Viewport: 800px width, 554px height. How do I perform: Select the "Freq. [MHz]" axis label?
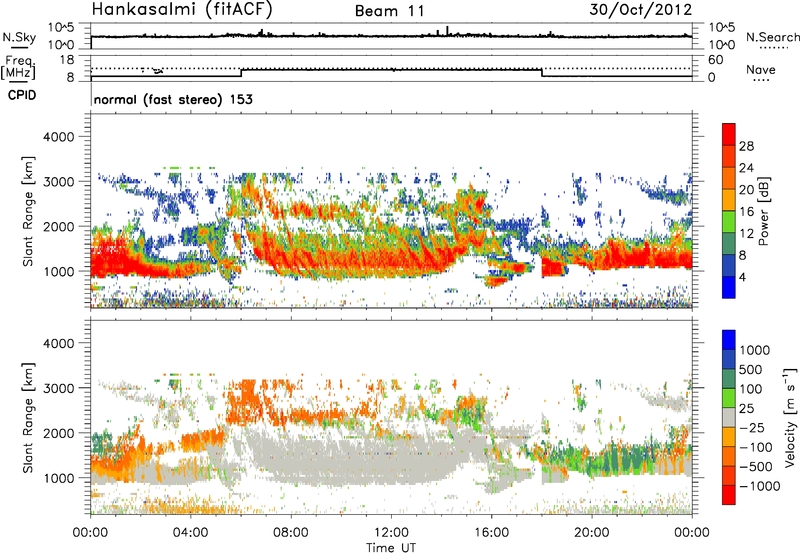(18, 68)
